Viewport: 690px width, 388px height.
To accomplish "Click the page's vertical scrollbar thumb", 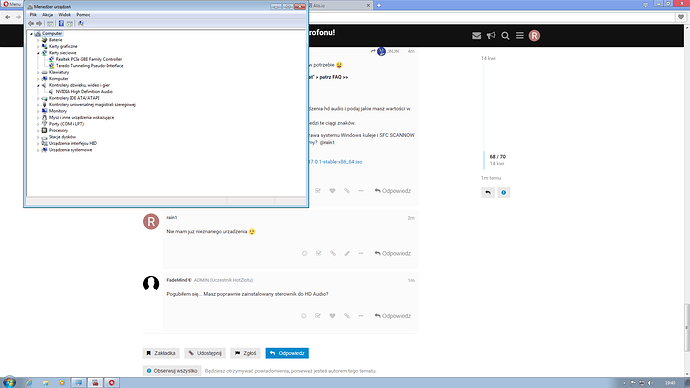I will tap(686, 328).
